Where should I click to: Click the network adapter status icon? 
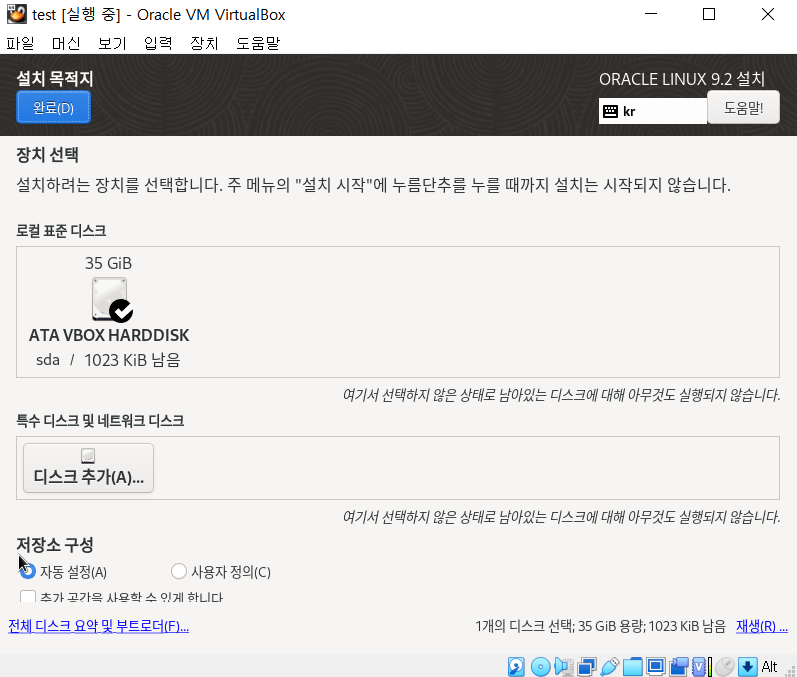[587, 666]
